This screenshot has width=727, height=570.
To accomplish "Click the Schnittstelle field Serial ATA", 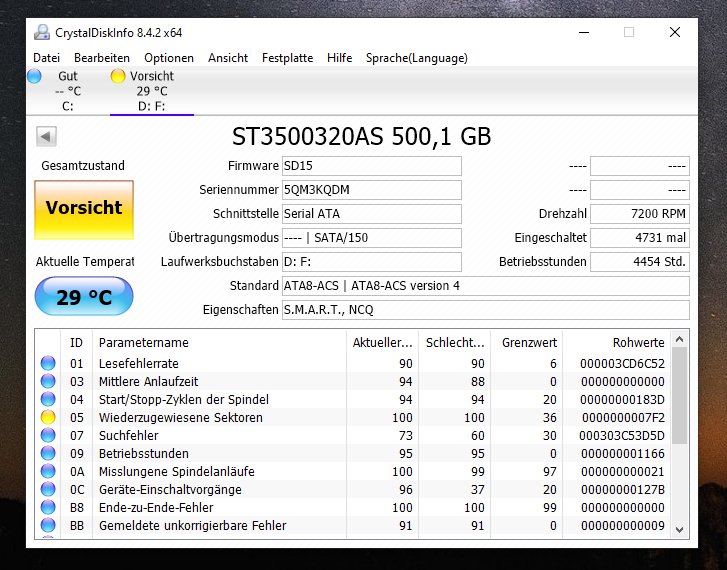I will (372, 214).
